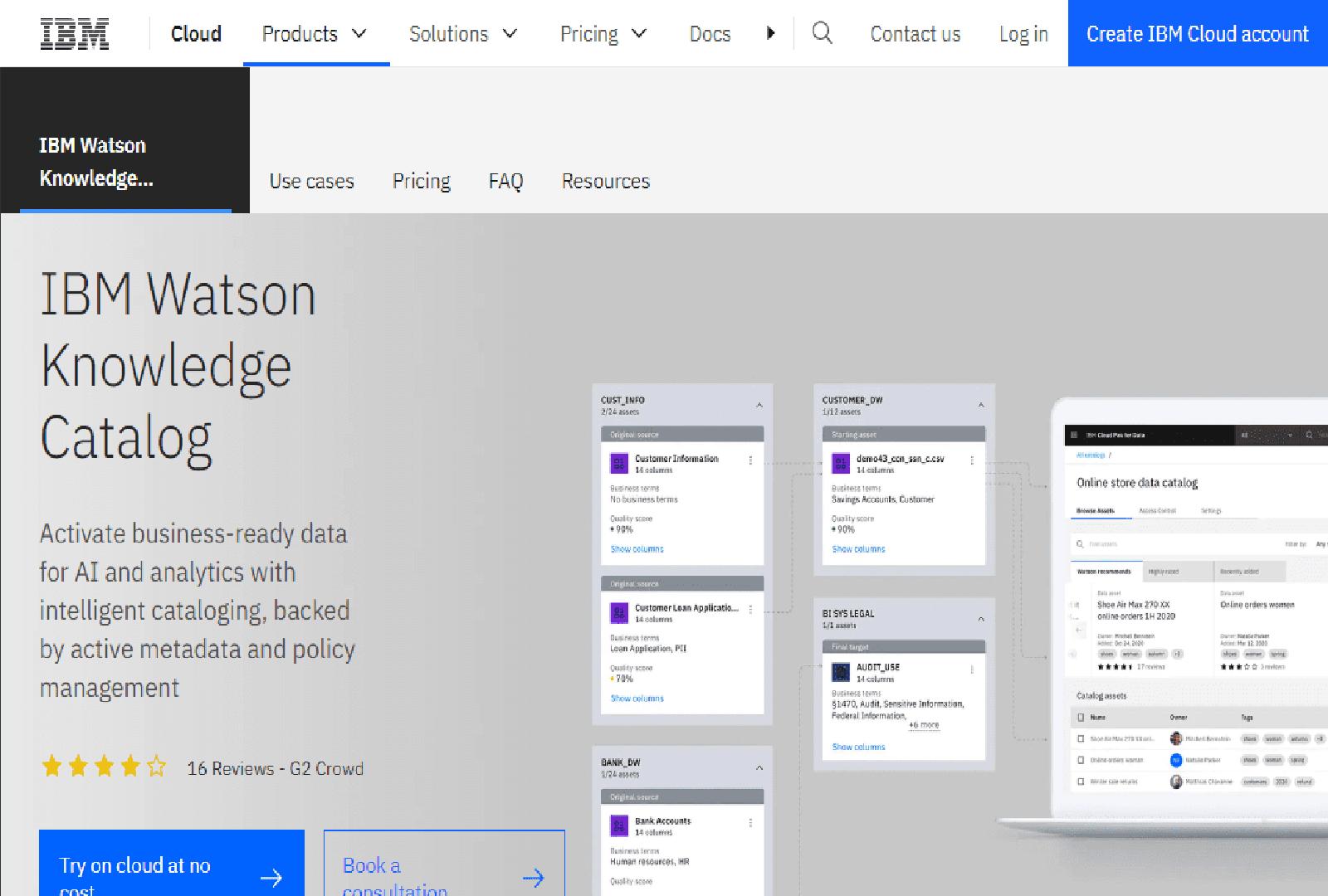Collapse the CUST_INFO panel
The image size is (1328, 896).
click(x=759, y=405)
